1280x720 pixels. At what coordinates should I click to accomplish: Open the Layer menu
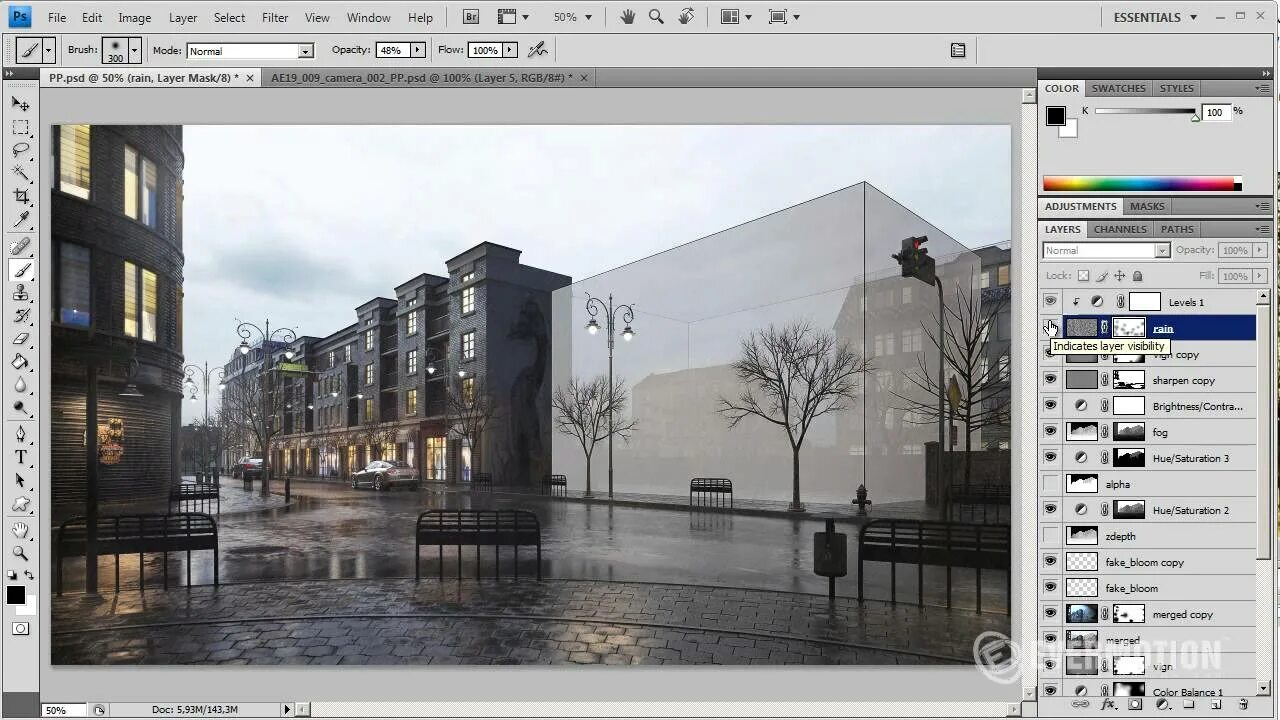pos(183,17)
